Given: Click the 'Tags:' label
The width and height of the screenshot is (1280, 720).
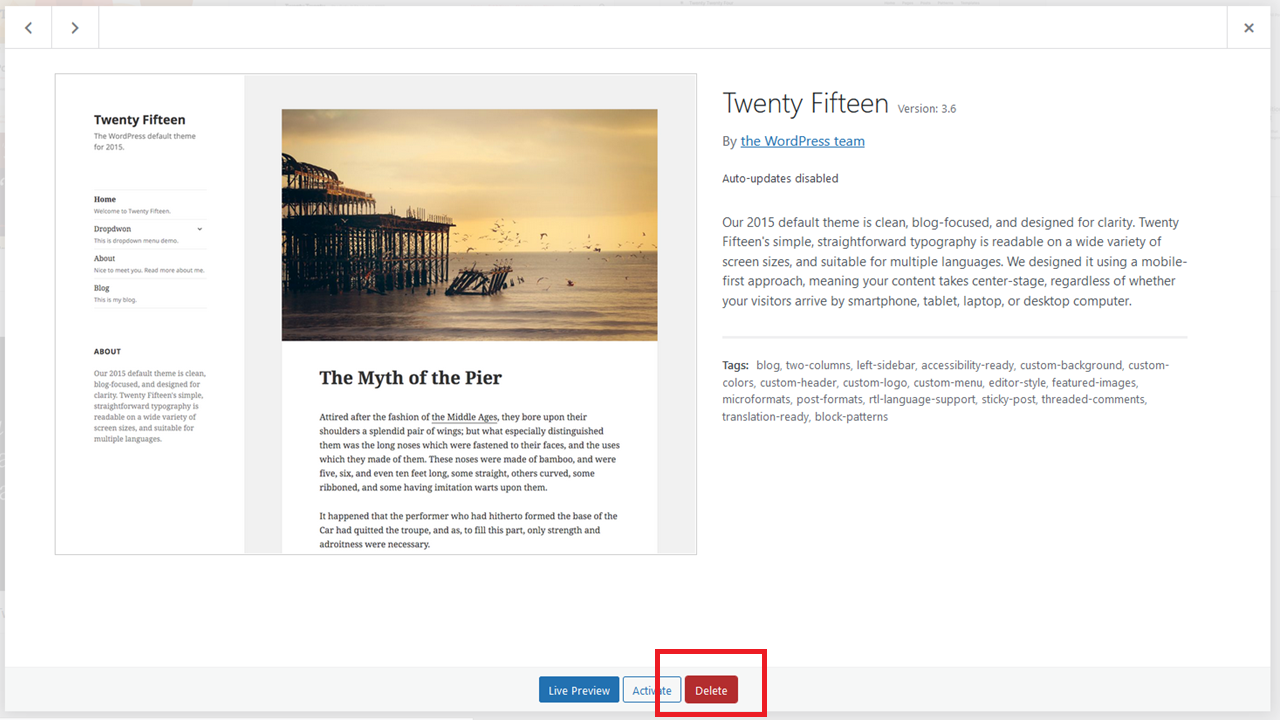Looking at the screenshot, I should (x=736, y=366).
